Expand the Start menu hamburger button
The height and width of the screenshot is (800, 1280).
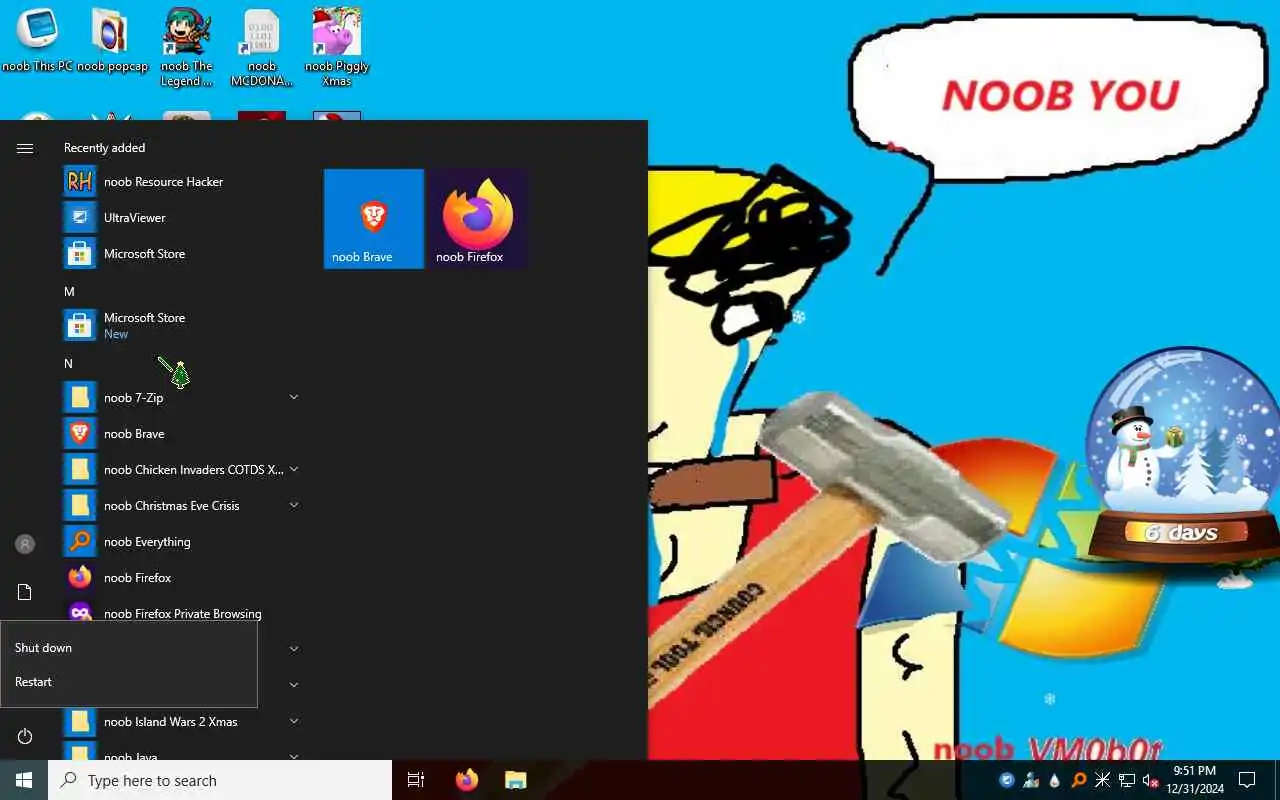25,148
